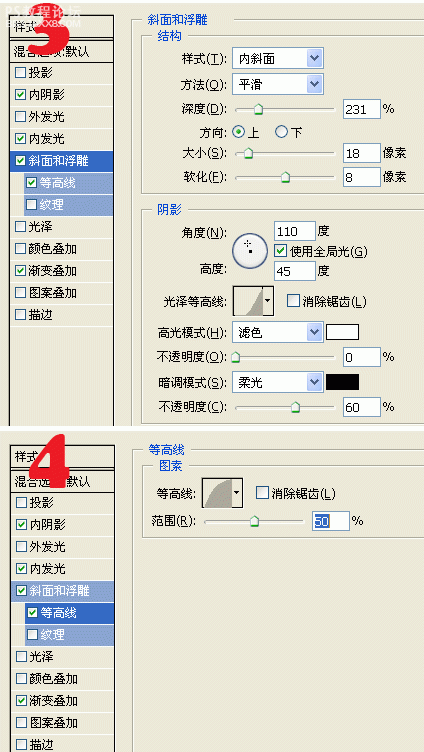Click the white 高光模式 color swatch

tap(342, 332)
